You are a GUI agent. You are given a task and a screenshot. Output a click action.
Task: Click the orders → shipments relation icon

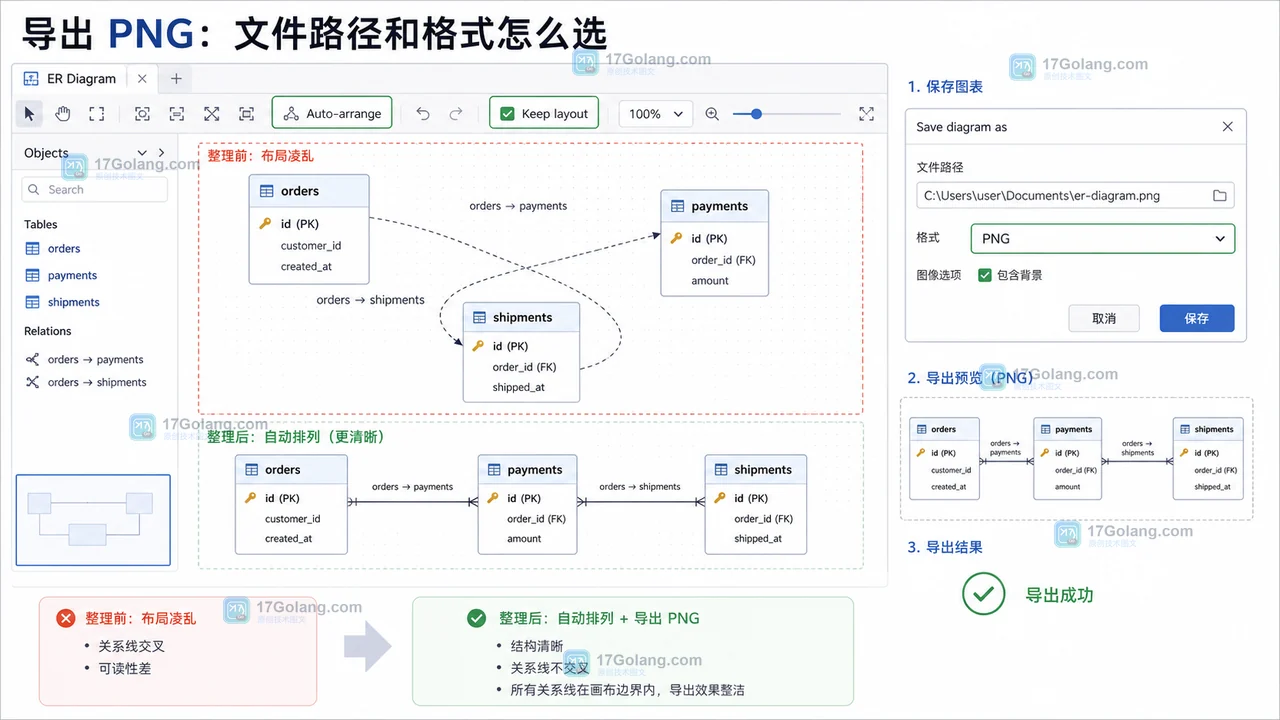pyautogui.click(x=32, y=383)
